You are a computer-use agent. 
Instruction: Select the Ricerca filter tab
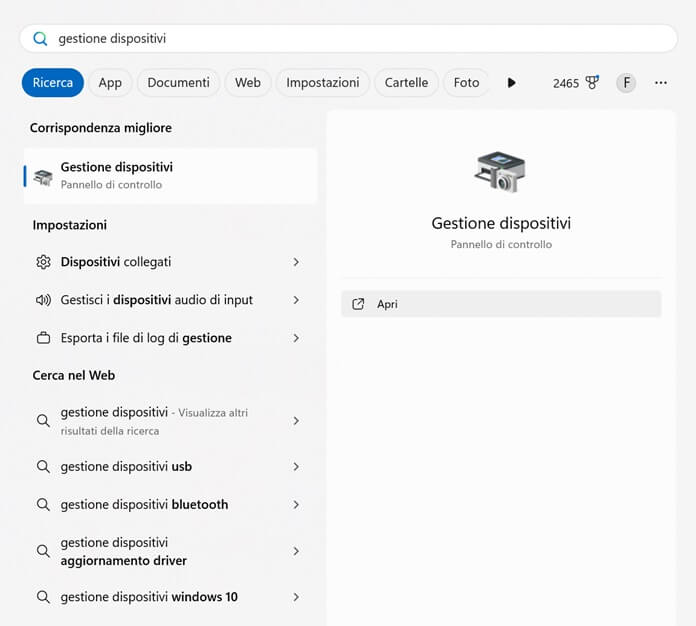pos(53,83)
